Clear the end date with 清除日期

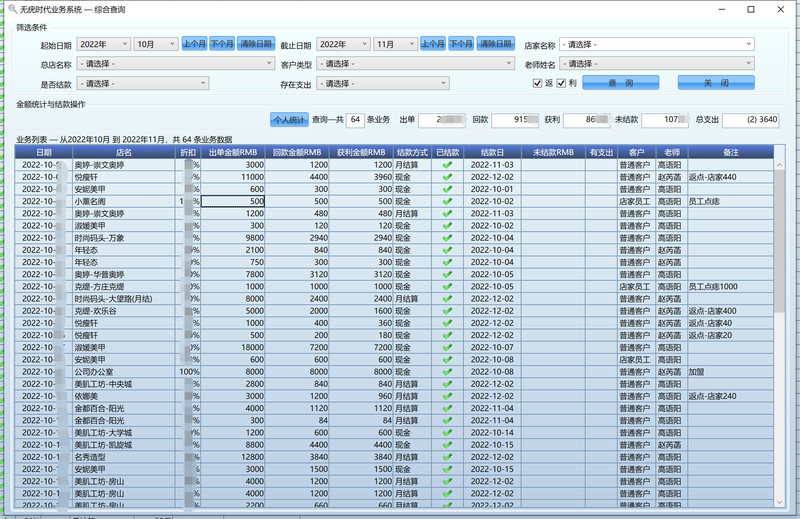click(495, 44)
